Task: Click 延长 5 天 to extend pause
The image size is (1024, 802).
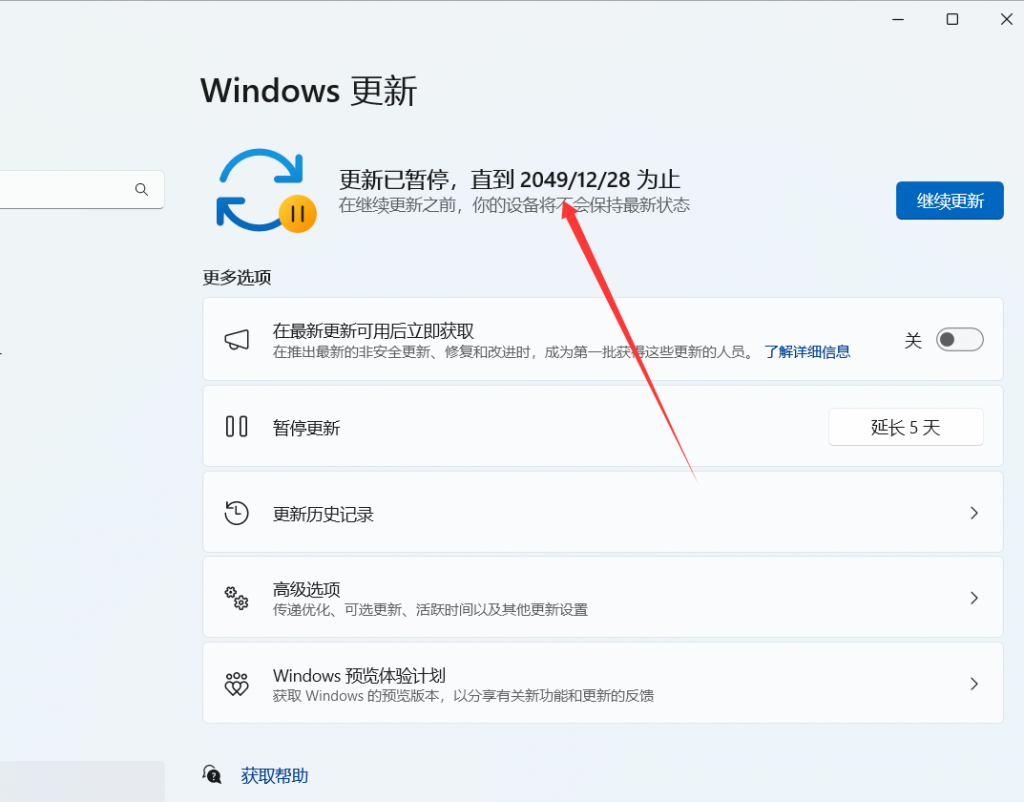Action: point(905,427)
